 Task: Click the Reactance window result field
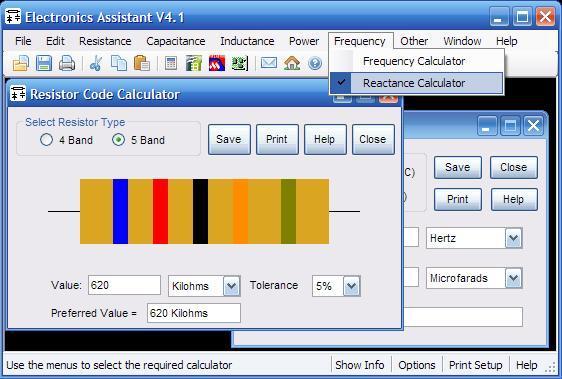click(x=463, y=317)
